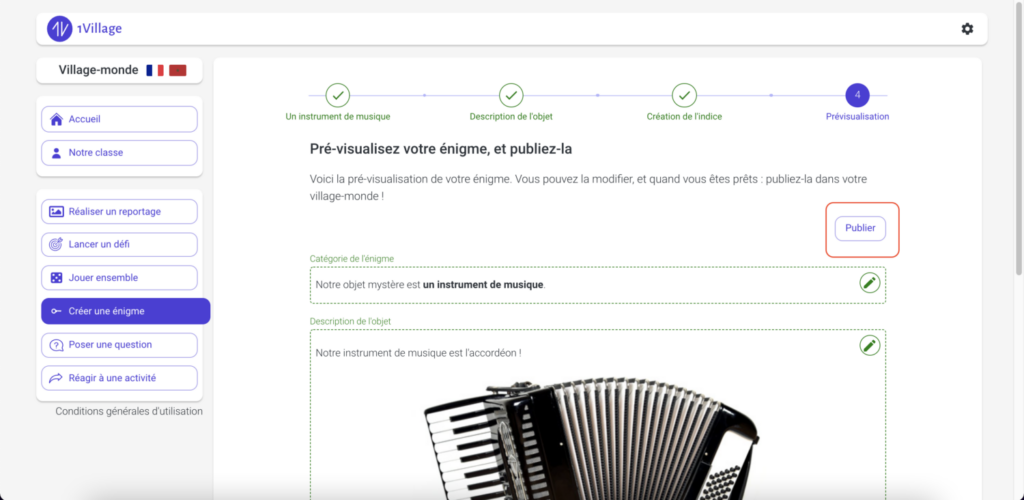The image size is (1024, 500).
Task: Open Conditions générales d'utilisation link
Action: click(129, 411)
